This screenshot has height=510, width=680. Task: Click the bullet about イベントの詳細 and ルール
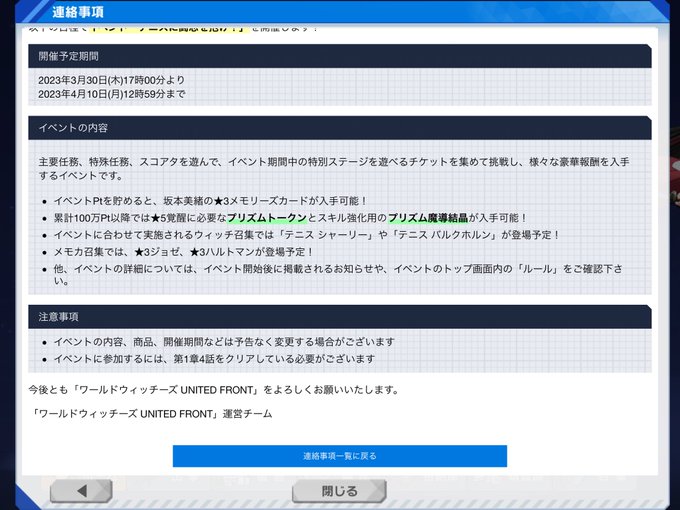coord(338,275)
